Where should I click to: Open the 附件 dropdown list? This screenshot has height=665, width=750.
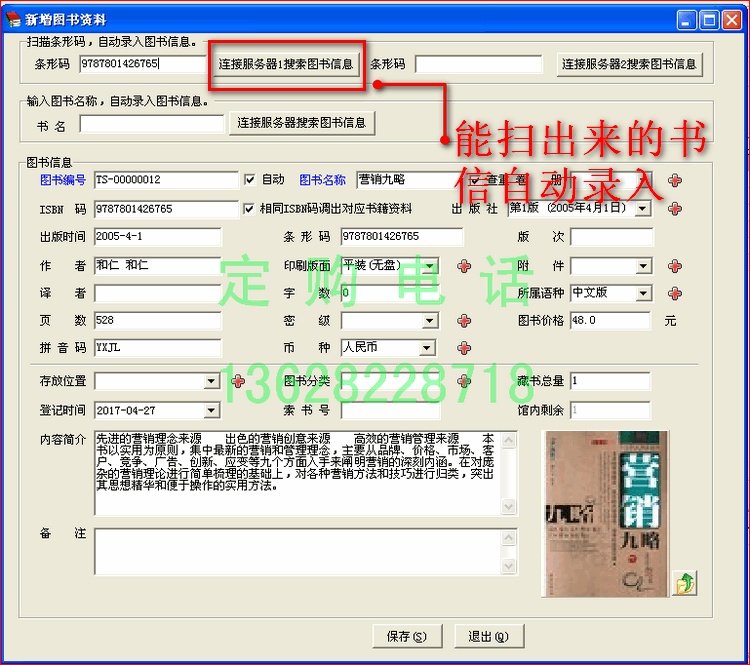[x=644, y=266]
